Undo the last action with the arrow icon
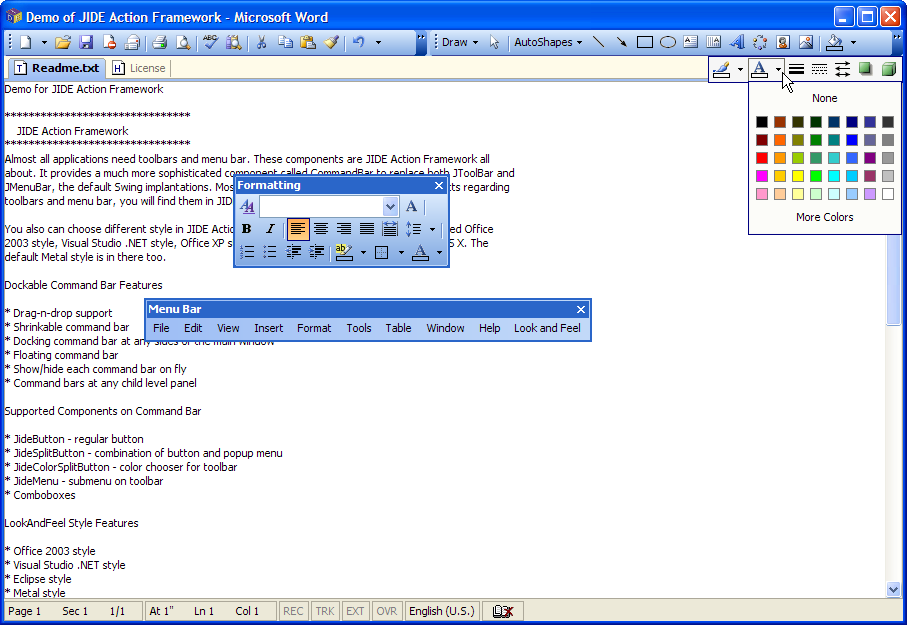 (359, 42)
